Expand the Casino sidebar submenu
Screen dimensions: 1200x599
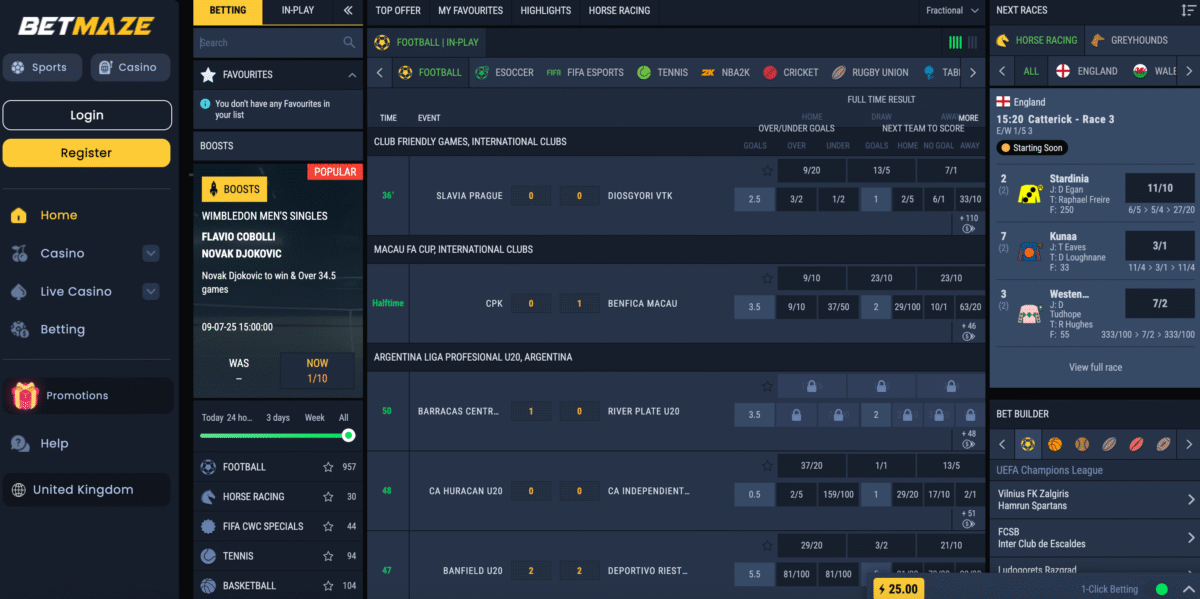tap(151, 254)
